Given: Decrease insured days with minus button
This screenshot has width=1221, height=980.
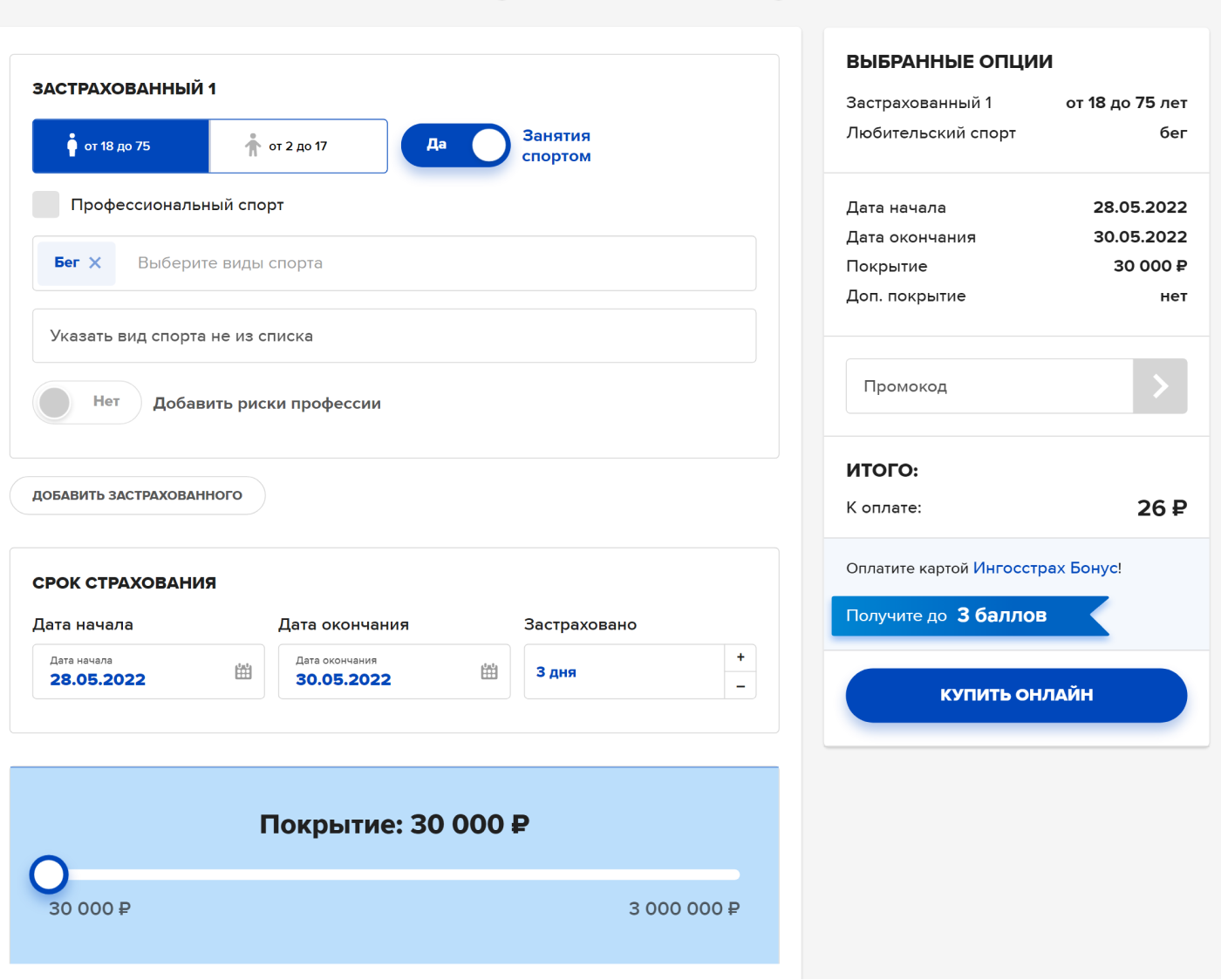Looking at the screenshot, I should tap(740, 686).
